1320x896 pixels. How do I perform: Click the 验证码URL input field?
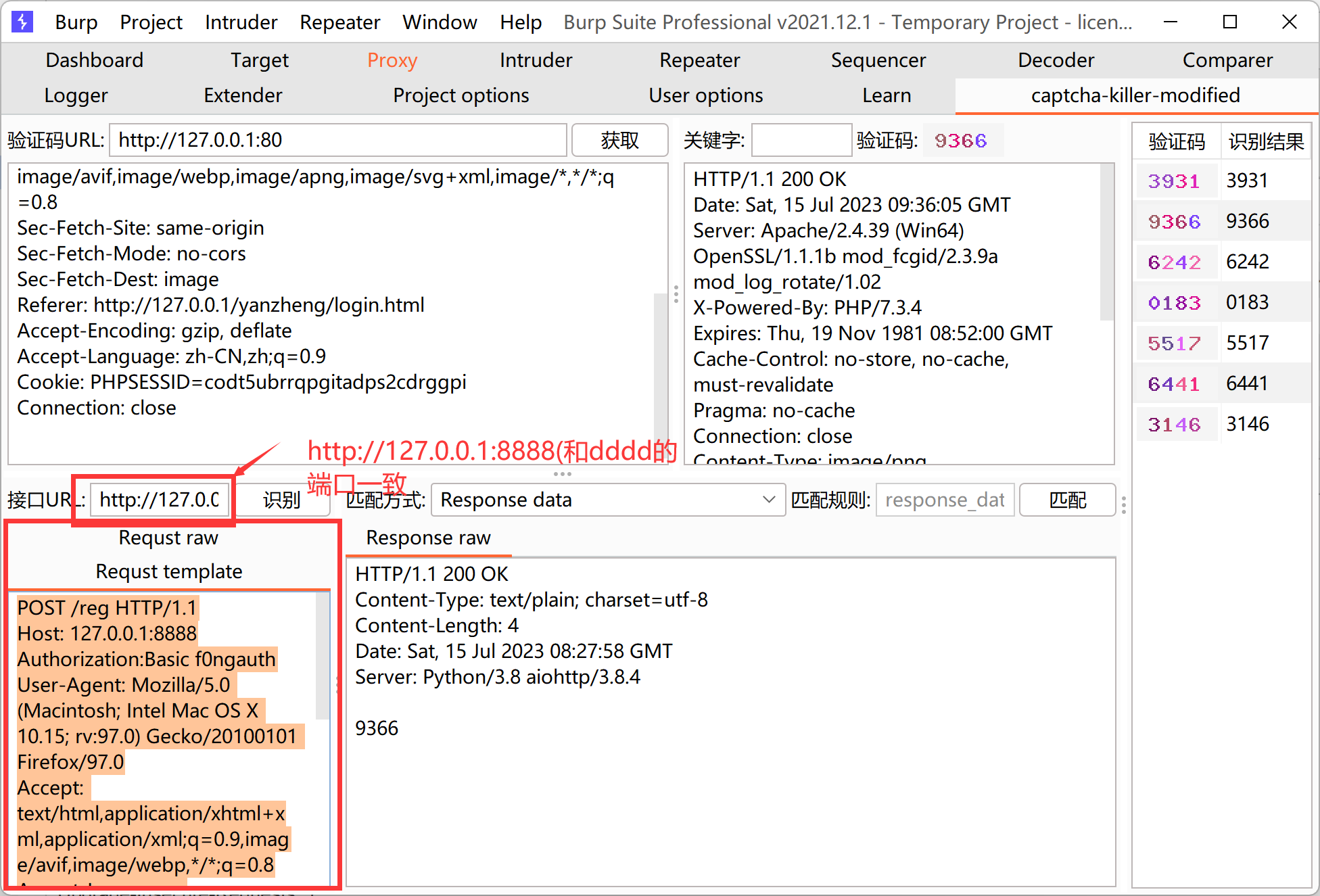click(338, 140)
